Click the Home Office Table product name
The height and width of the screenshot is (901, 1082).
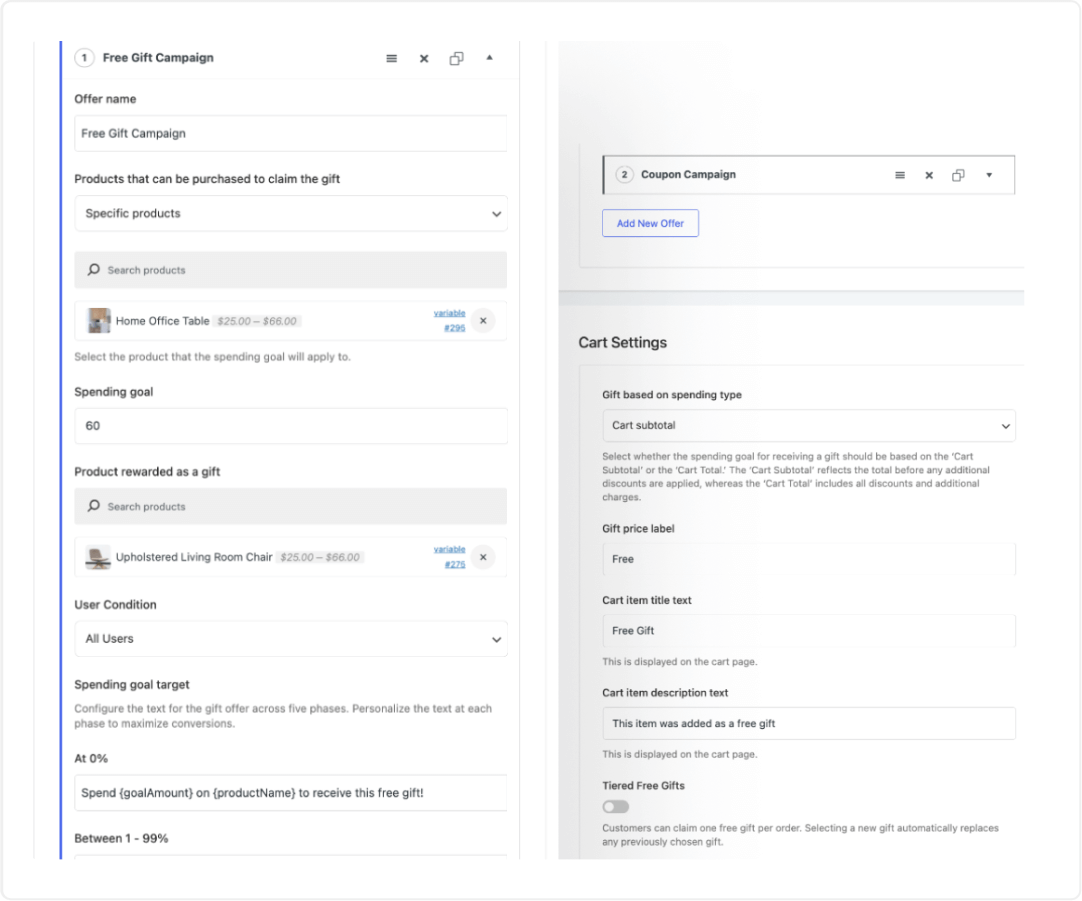tap(162, 321)
